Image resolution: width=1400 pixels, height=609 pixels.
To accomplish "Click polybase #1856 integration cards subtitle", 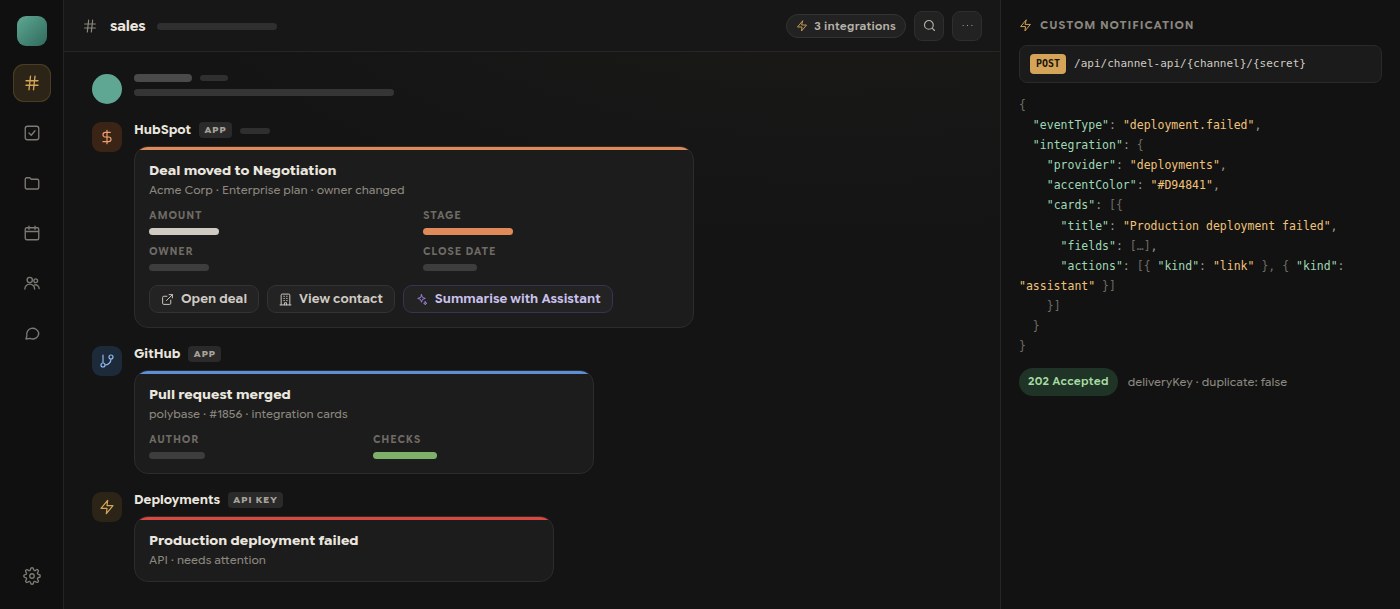I will (x=248, y=414).
